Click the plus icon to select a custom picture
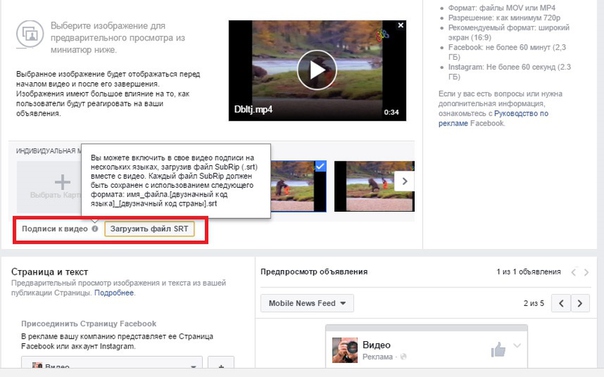 [62, 182]
